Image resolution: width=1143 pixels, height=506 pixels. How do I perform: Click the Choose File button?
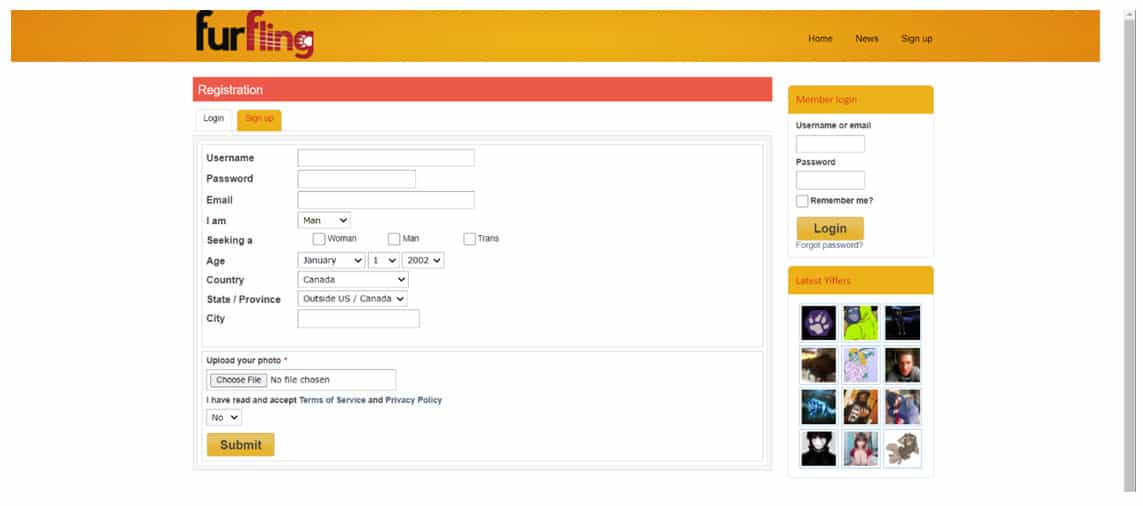pyautogui.click(x=238, y=380)
